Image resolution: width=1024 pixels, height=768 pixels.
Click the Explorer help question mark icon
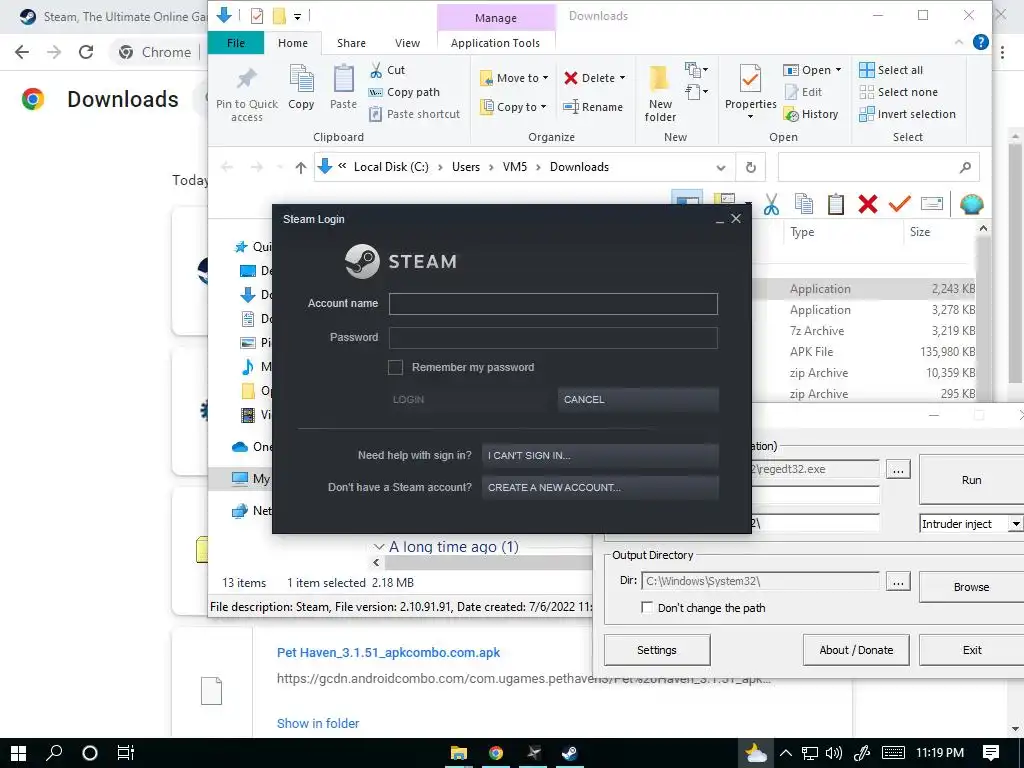(x=980, y=42)
